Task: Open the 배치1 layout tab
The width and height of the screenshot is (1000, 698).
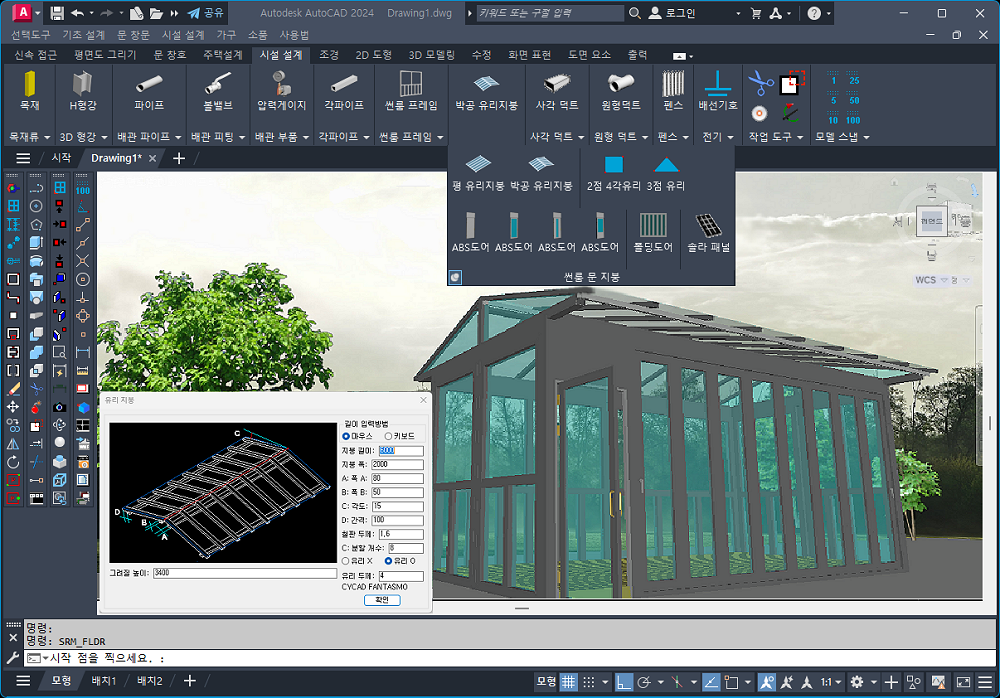Action: click(x=105, y=682)
